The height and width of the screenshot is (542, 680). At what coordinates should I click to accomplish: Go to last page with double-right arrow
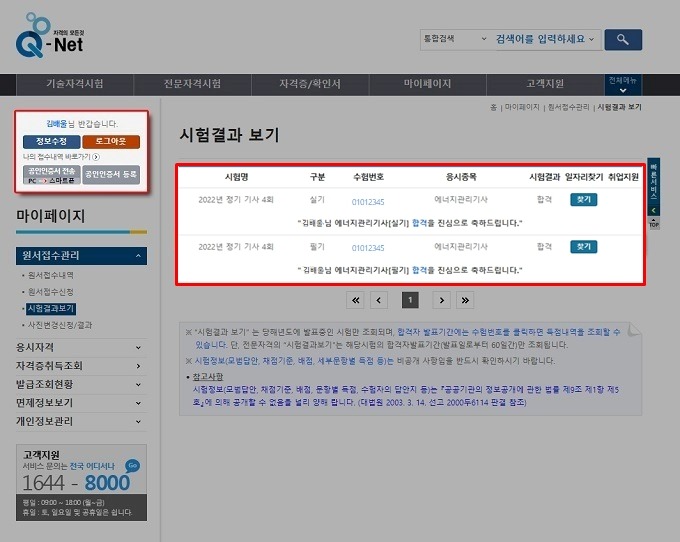pos(465,300)
